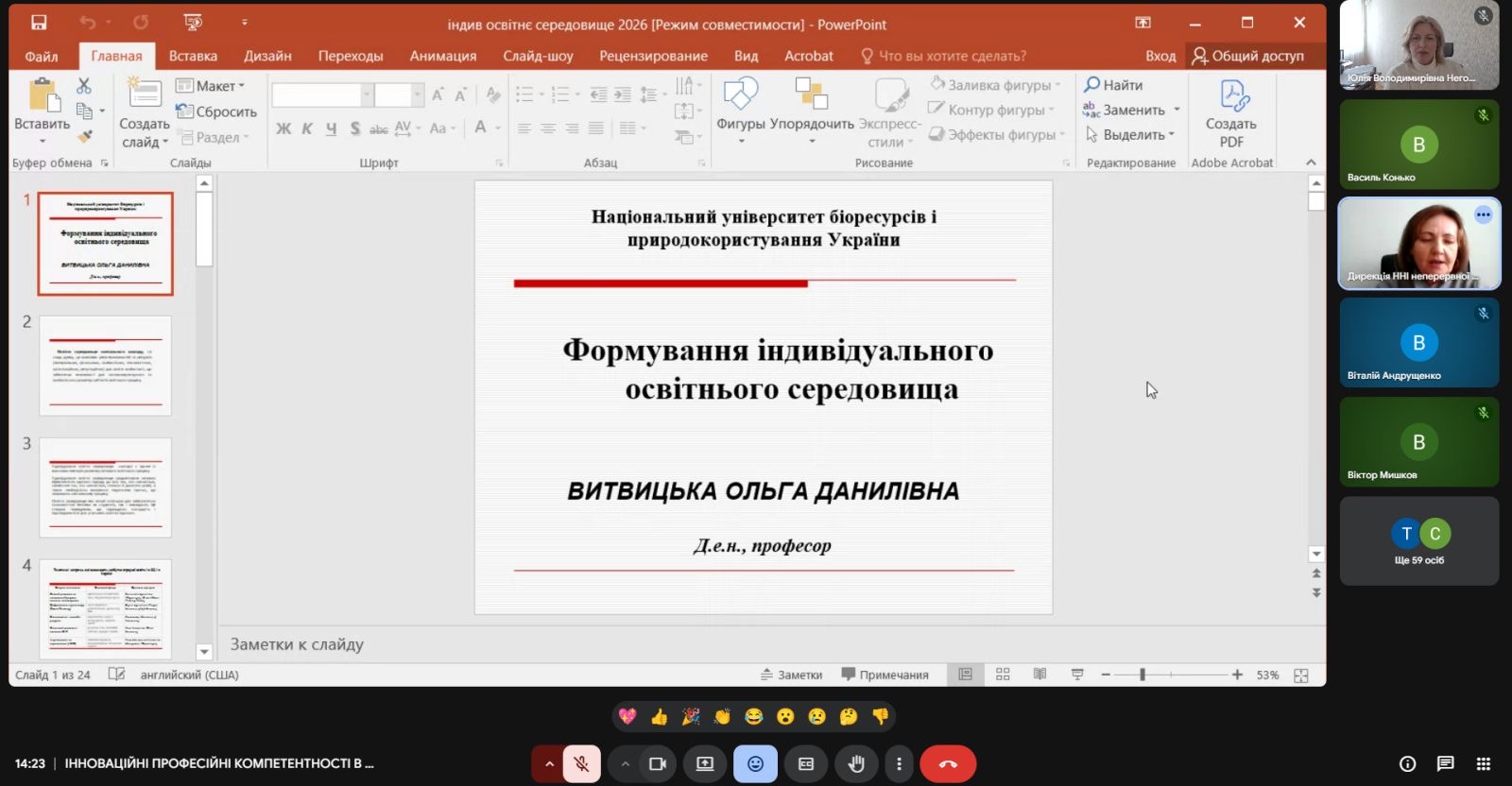Send the thumbs up emoji reaction
Viewport: 1512px width, 786px height.
click(x=660, y=717)
